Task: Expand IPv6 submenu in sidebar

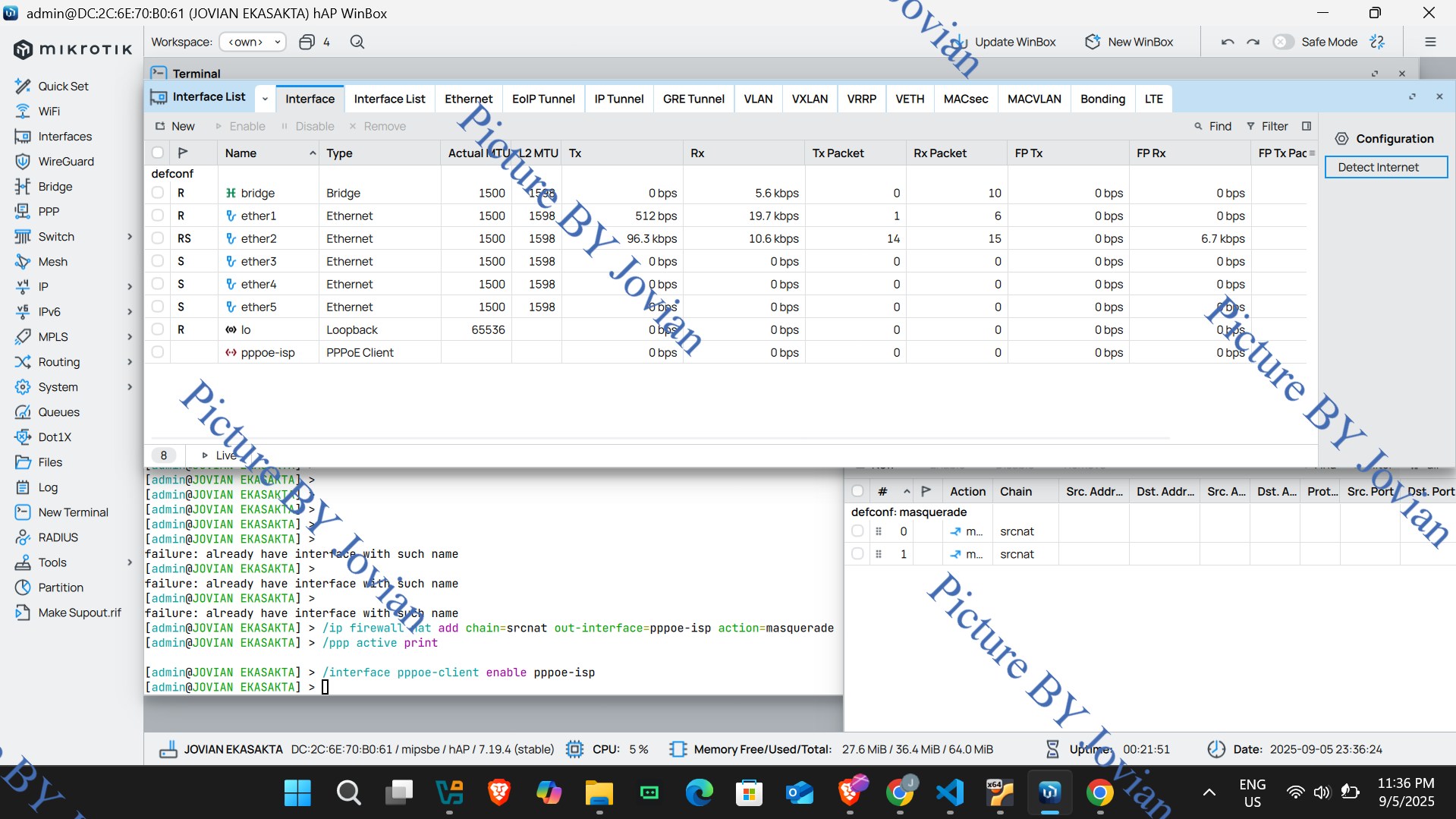Action: [130, 311]
